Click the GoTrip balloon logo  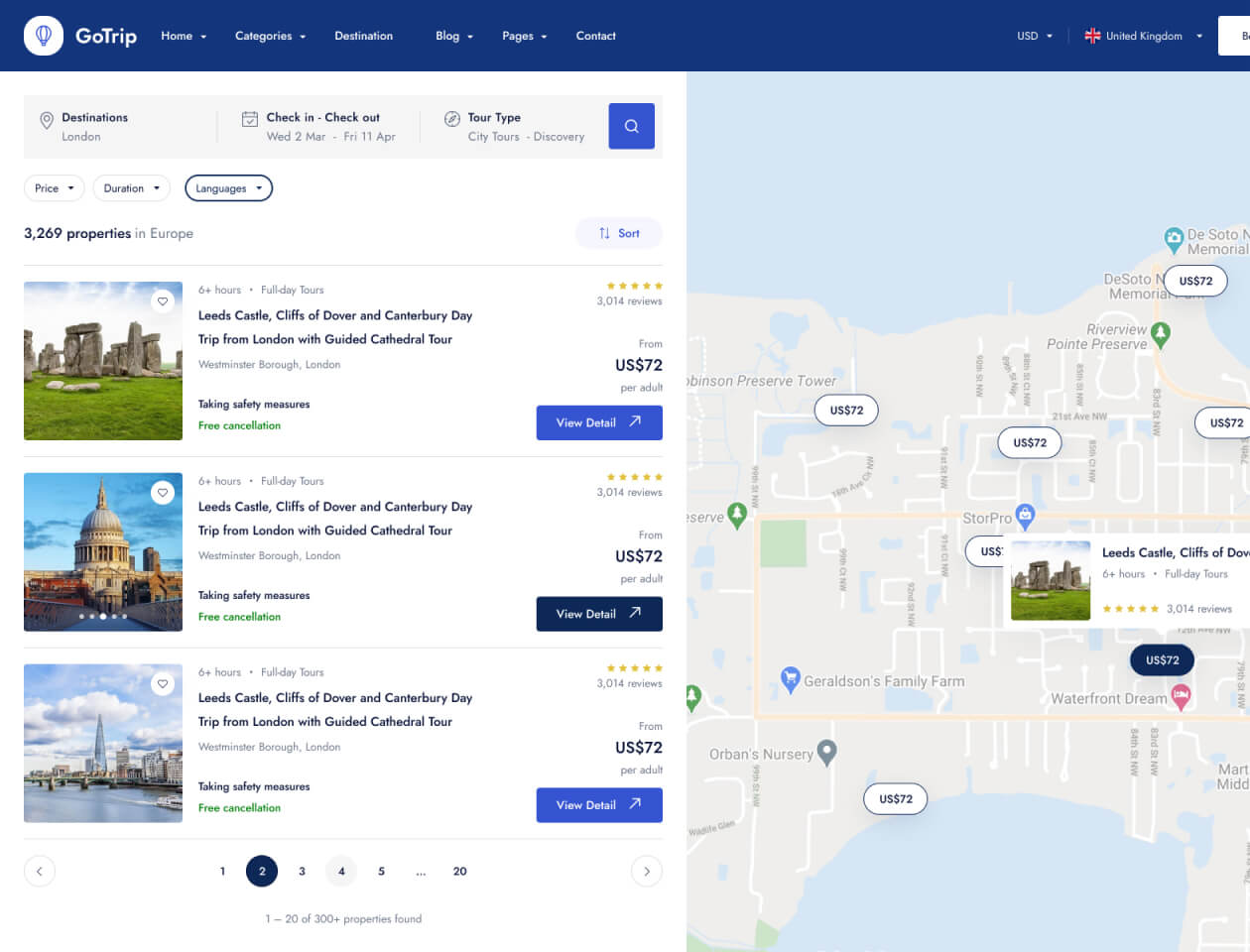[x=44, y=36]
